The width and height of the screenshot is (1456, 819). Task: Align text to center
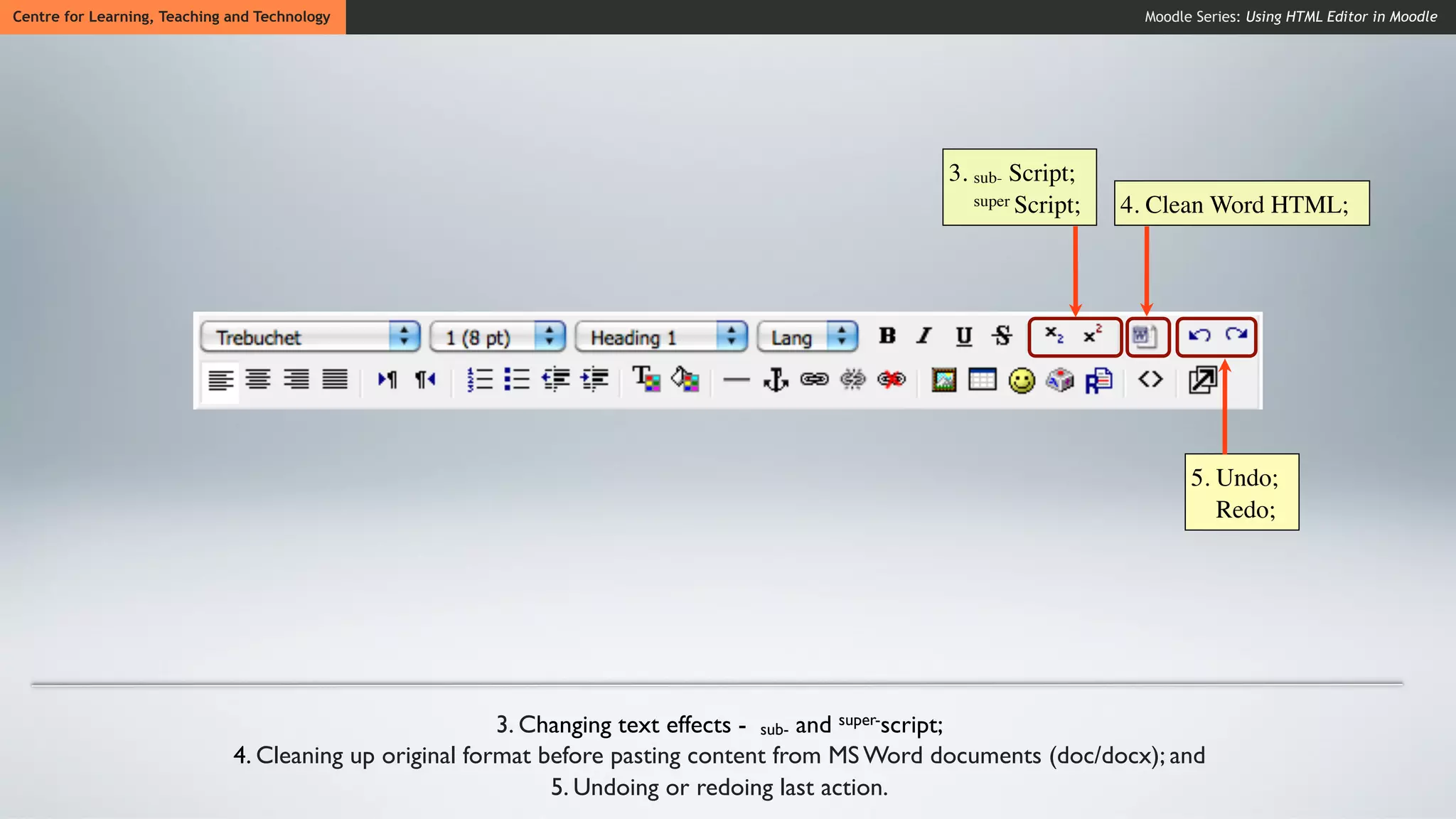258,380
